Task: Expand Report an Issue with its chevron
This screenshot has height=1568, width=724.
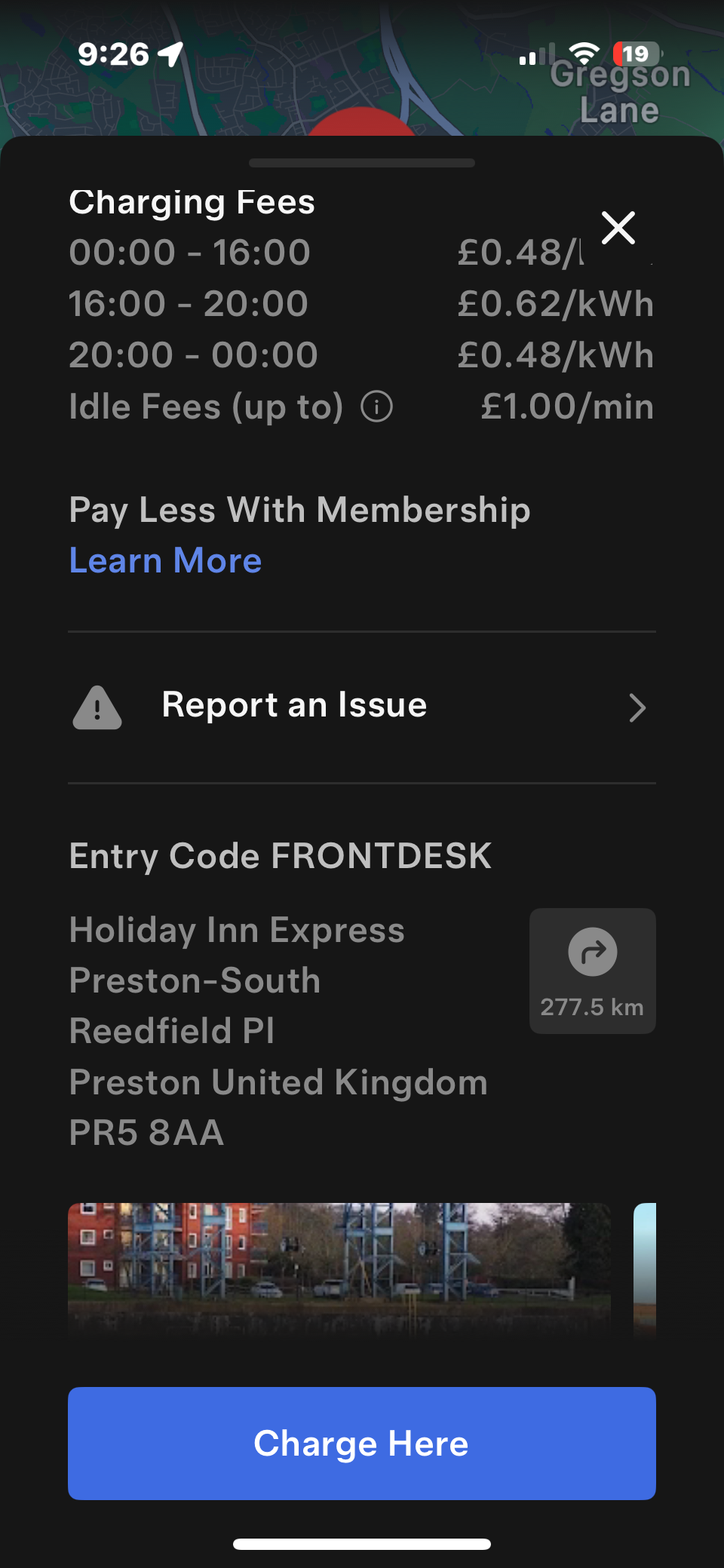Action: (637, 707)
